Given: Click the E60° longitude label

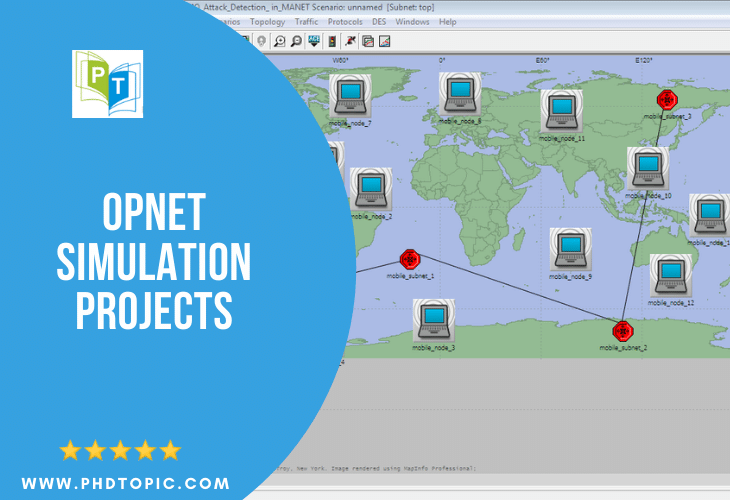Looking at the screenshot, I should [542, 60].
